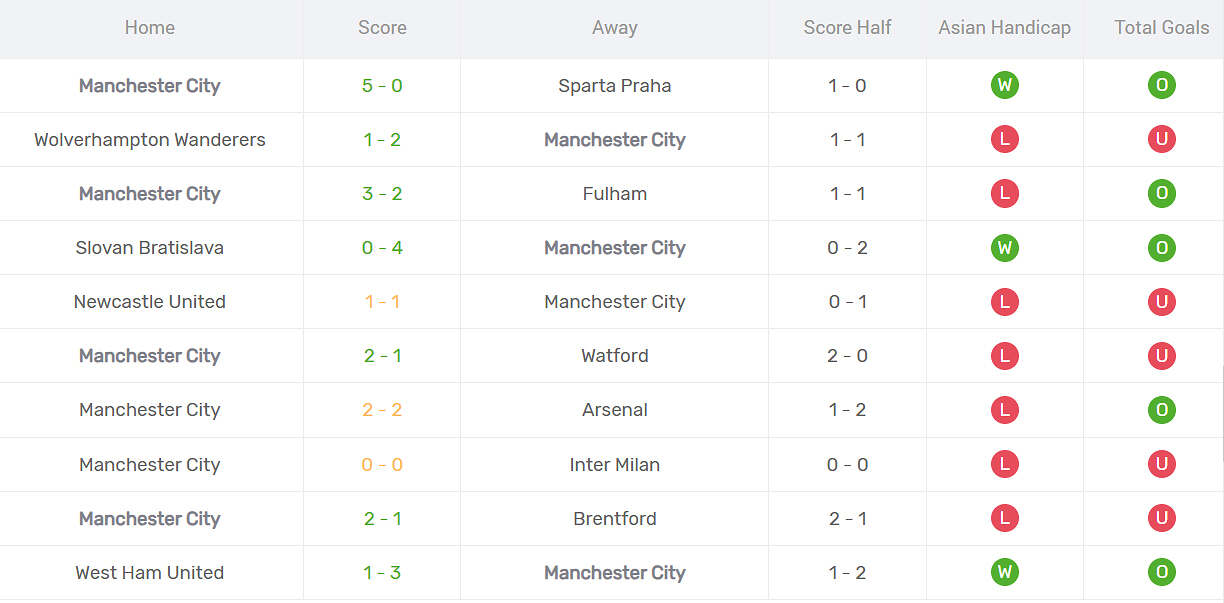
Task: Click the L handicap badge in Watford row
Action: pyautogui.click(x=1004, y=356)
